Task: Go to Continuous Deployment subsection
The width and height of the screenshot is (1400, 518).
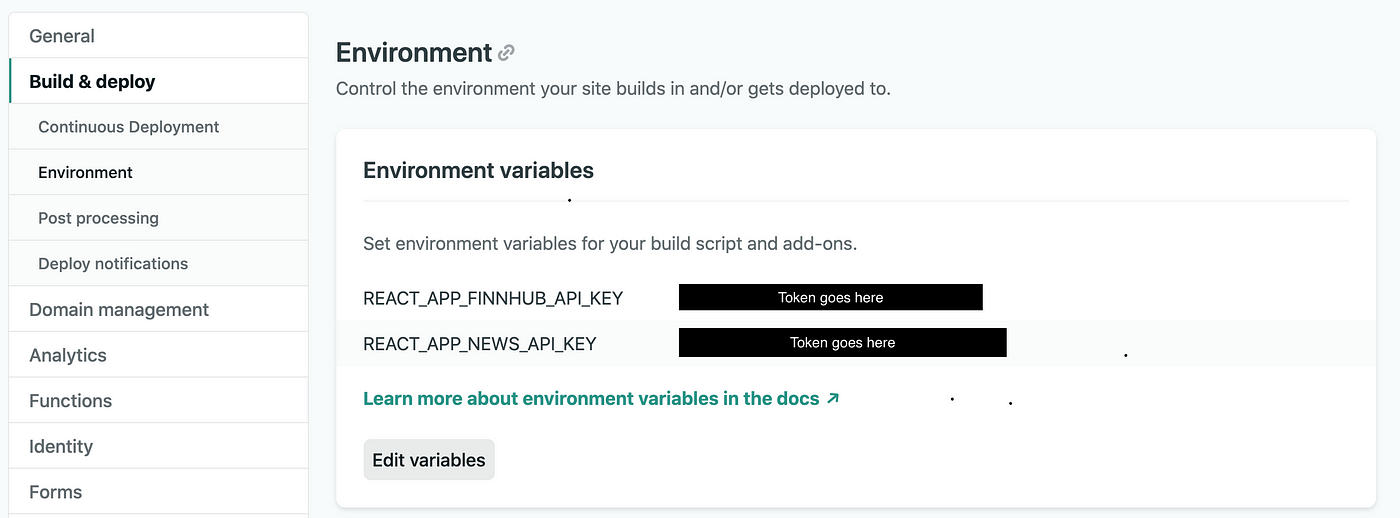Action: [159, 127]
